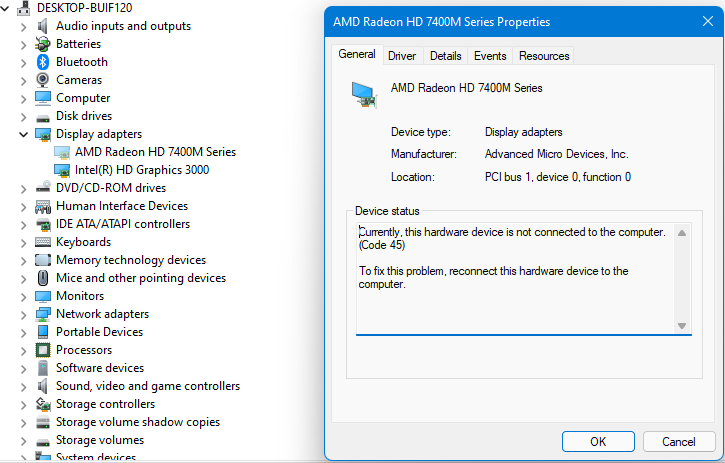Click the Human Interface Devices icon
The image size is (725, 463).
pyautogui.click(x=43, y=206)
